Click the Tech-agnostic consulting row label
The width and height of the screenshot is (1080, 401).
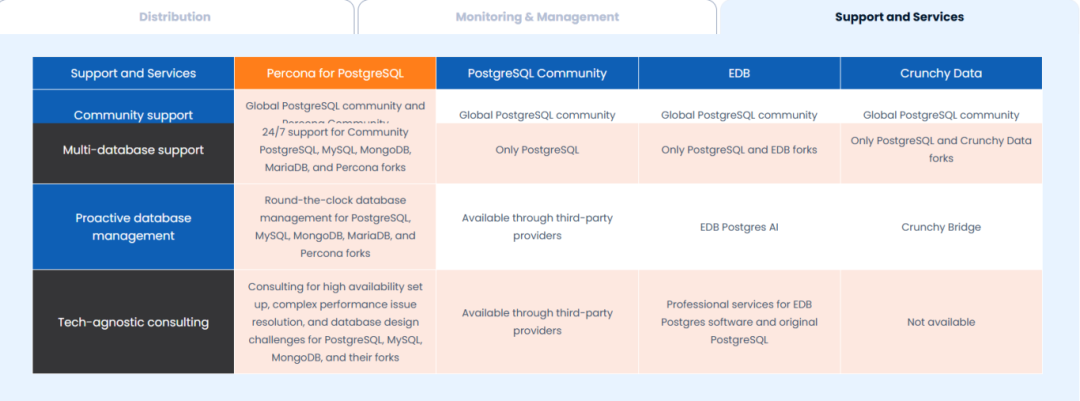click(134, 322)
